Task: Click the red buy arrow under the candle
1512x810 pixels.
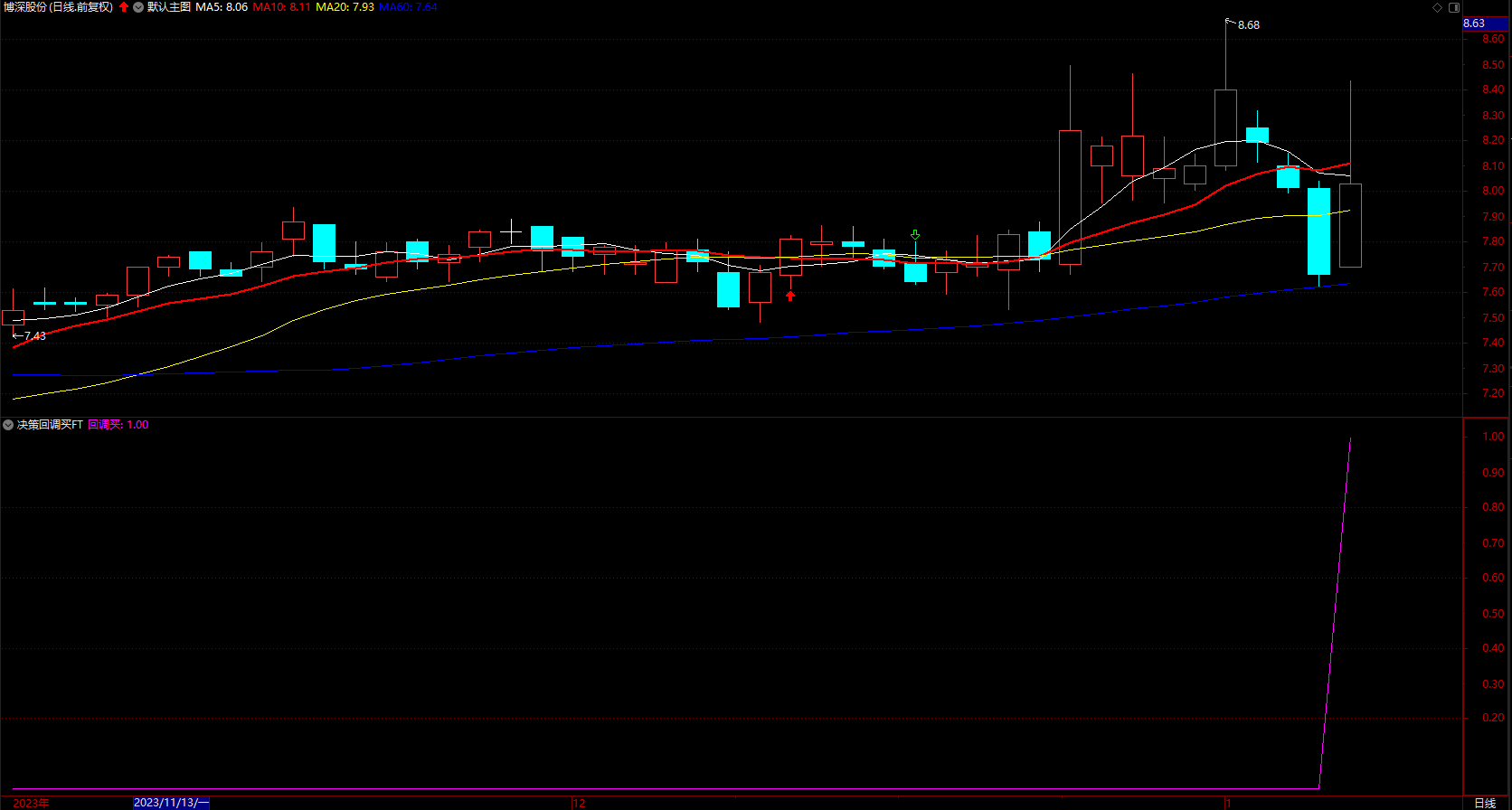Action: (x=790, y=296)
